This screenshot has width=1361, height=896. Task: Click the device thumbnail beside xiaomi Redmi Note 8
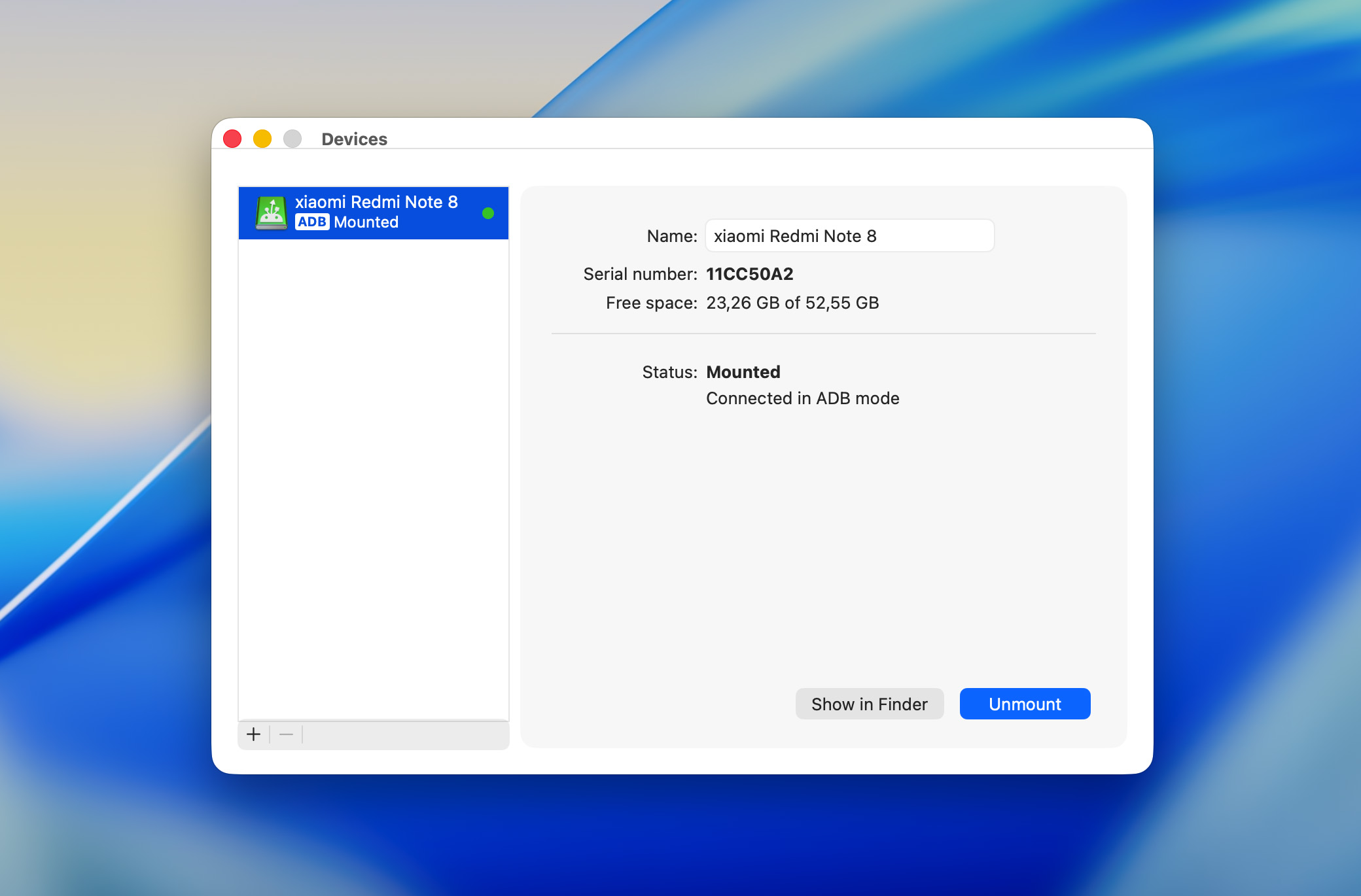click(272, 213)
